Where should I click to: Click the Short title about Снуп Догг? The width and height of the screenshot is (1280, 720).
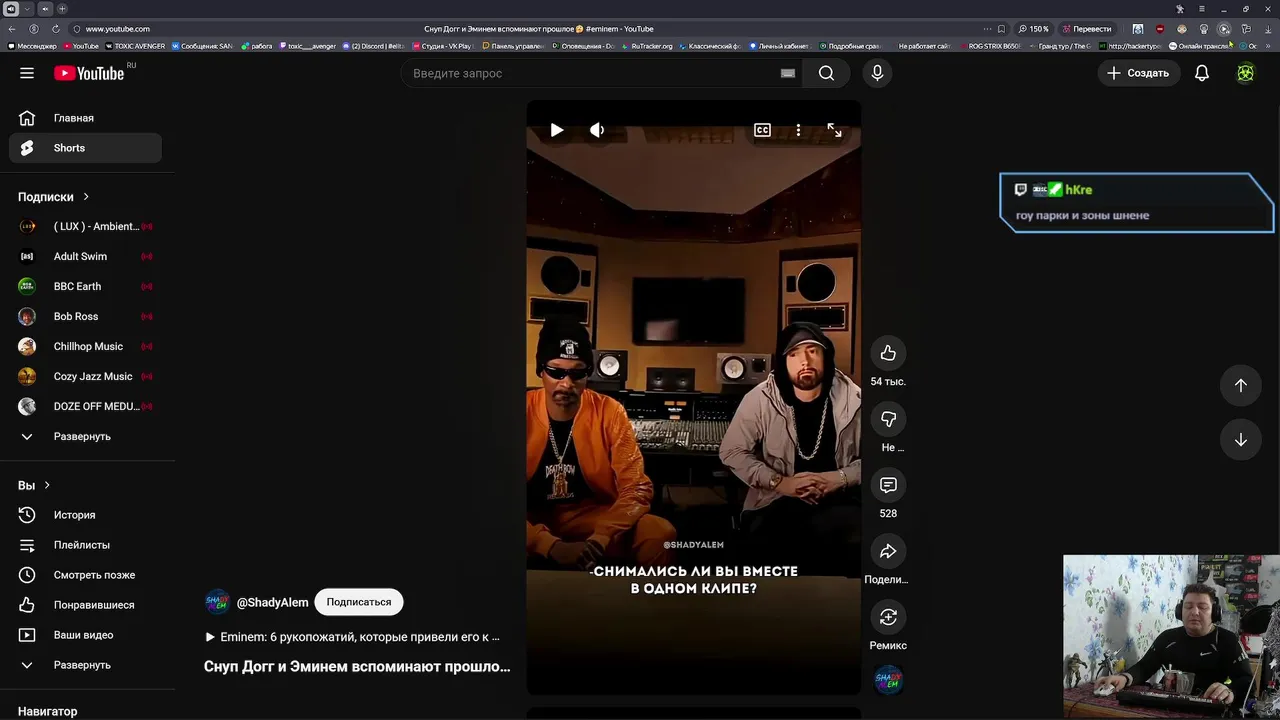pos(357,666)
